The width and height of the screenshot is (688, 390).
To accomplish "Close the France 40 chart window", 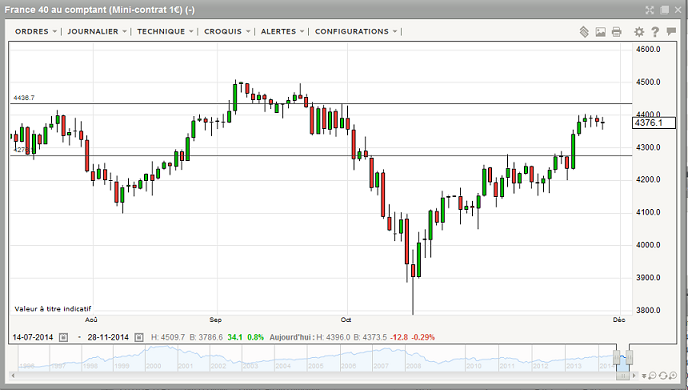I will click(678, 10).
